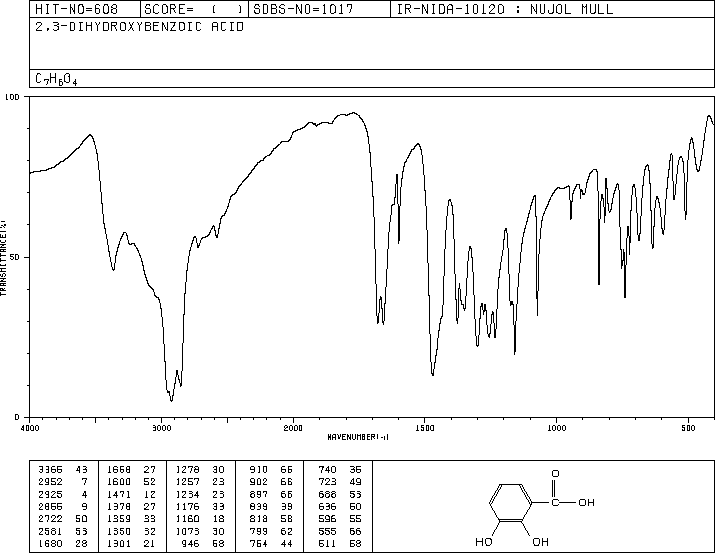This screenshot has width=715, height=553.
Task: Click the C atom of the carboxyl group
Action: pos(555,502)
